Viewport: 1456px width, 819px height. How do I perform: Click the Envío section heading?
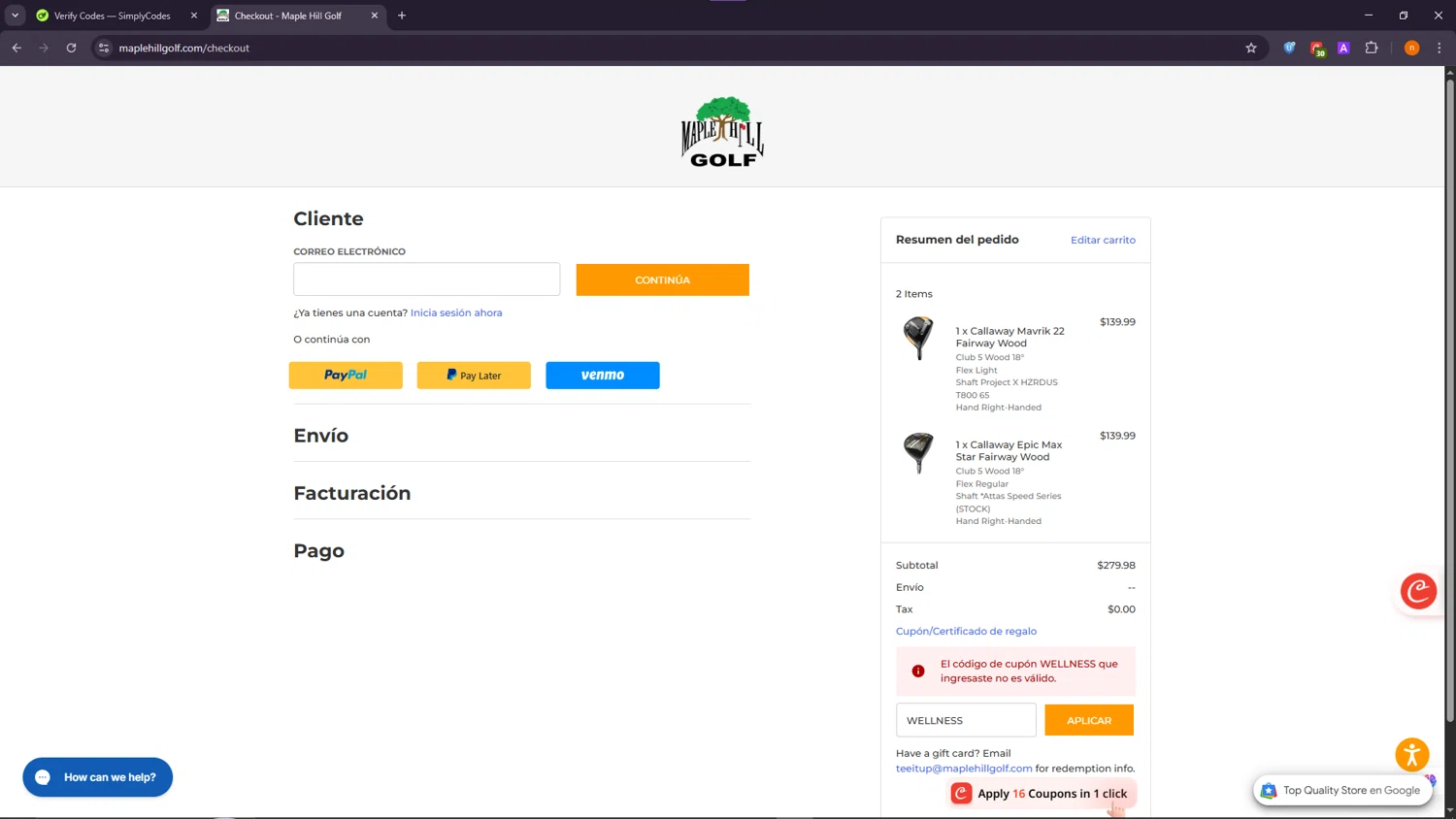(321, 436)
